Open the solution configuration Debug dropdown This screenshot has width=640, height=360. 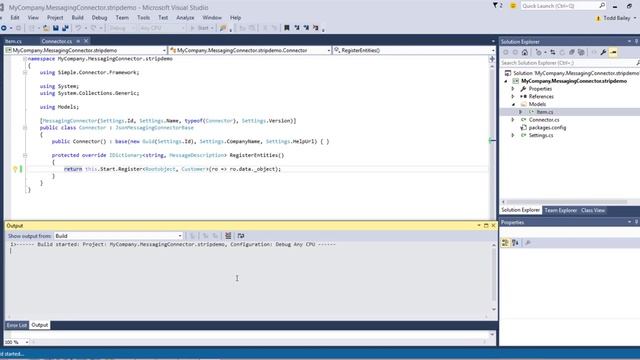pos(122,28)
